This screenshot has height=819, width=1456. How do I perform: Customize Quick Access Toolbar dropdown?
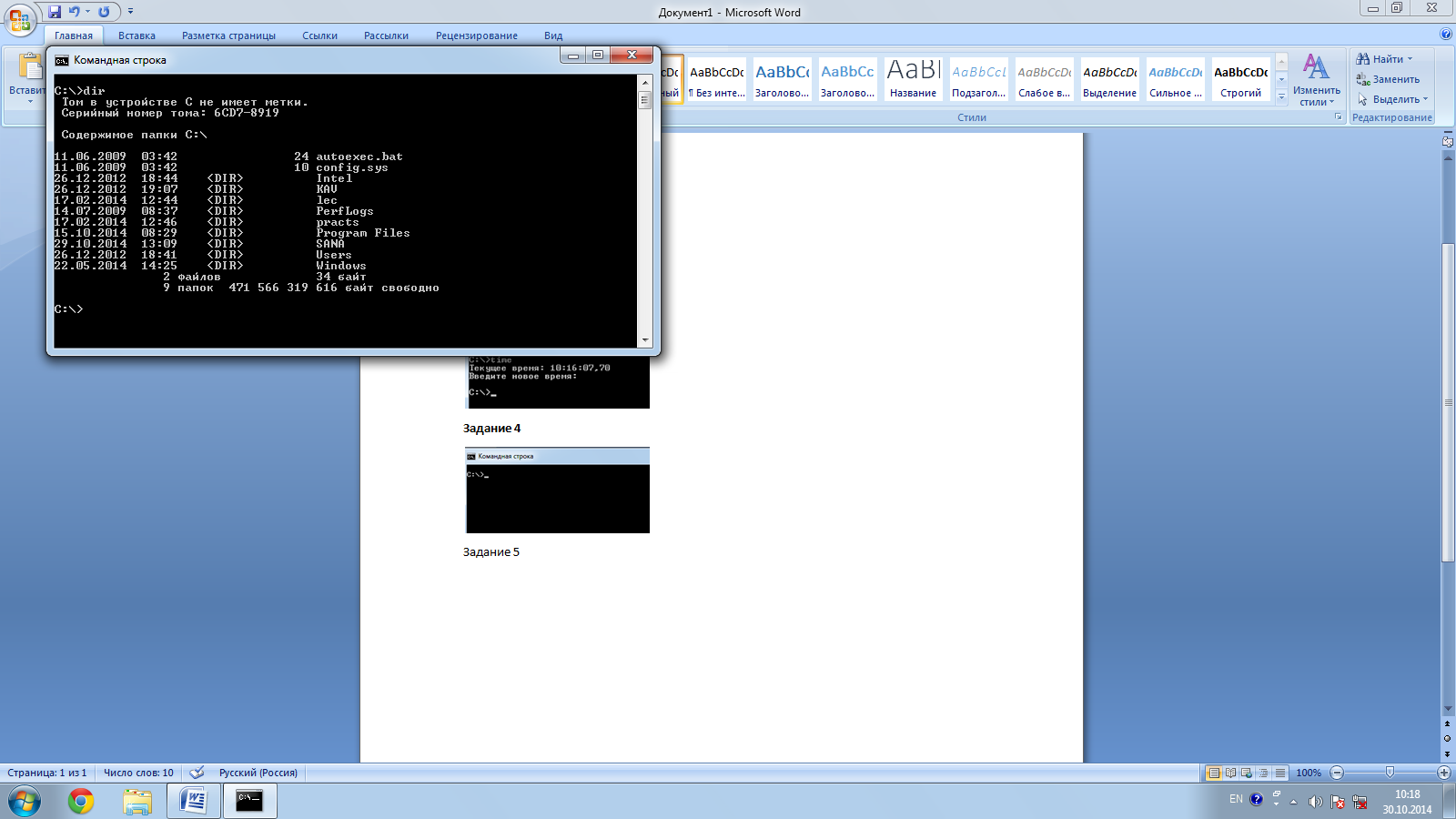click(x=130, y=12)
